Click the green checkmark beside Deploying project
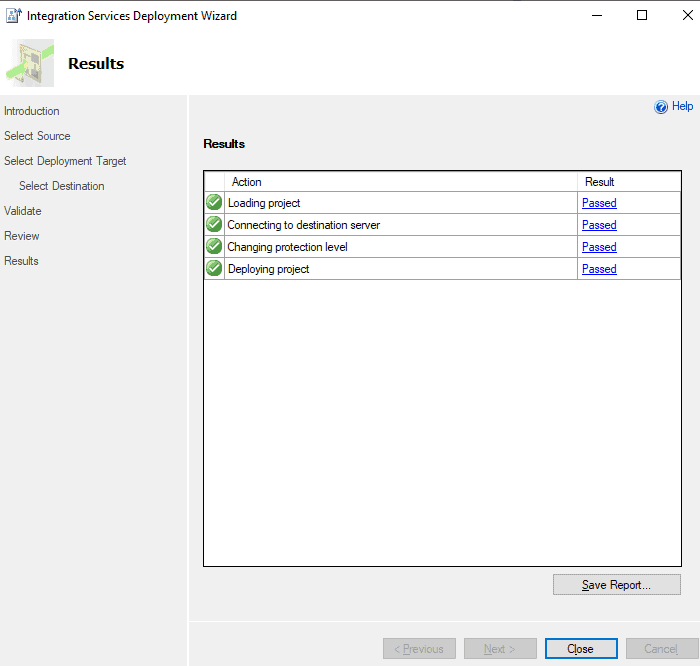 214,268
